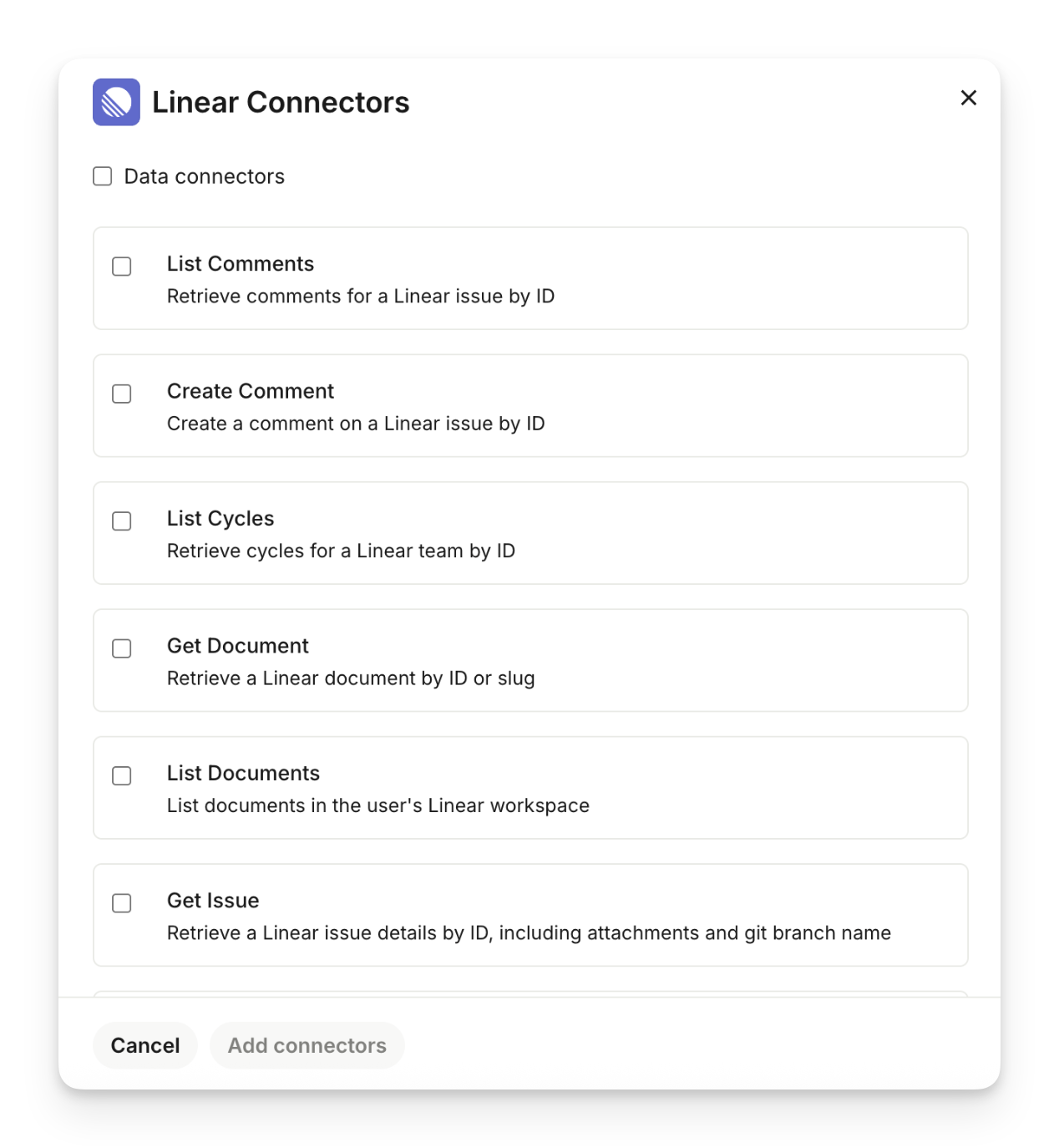This screenshot has width=1059, height=1148.
Task: Enable the List Documents connector checkbox
Action: tap(122, 776)
